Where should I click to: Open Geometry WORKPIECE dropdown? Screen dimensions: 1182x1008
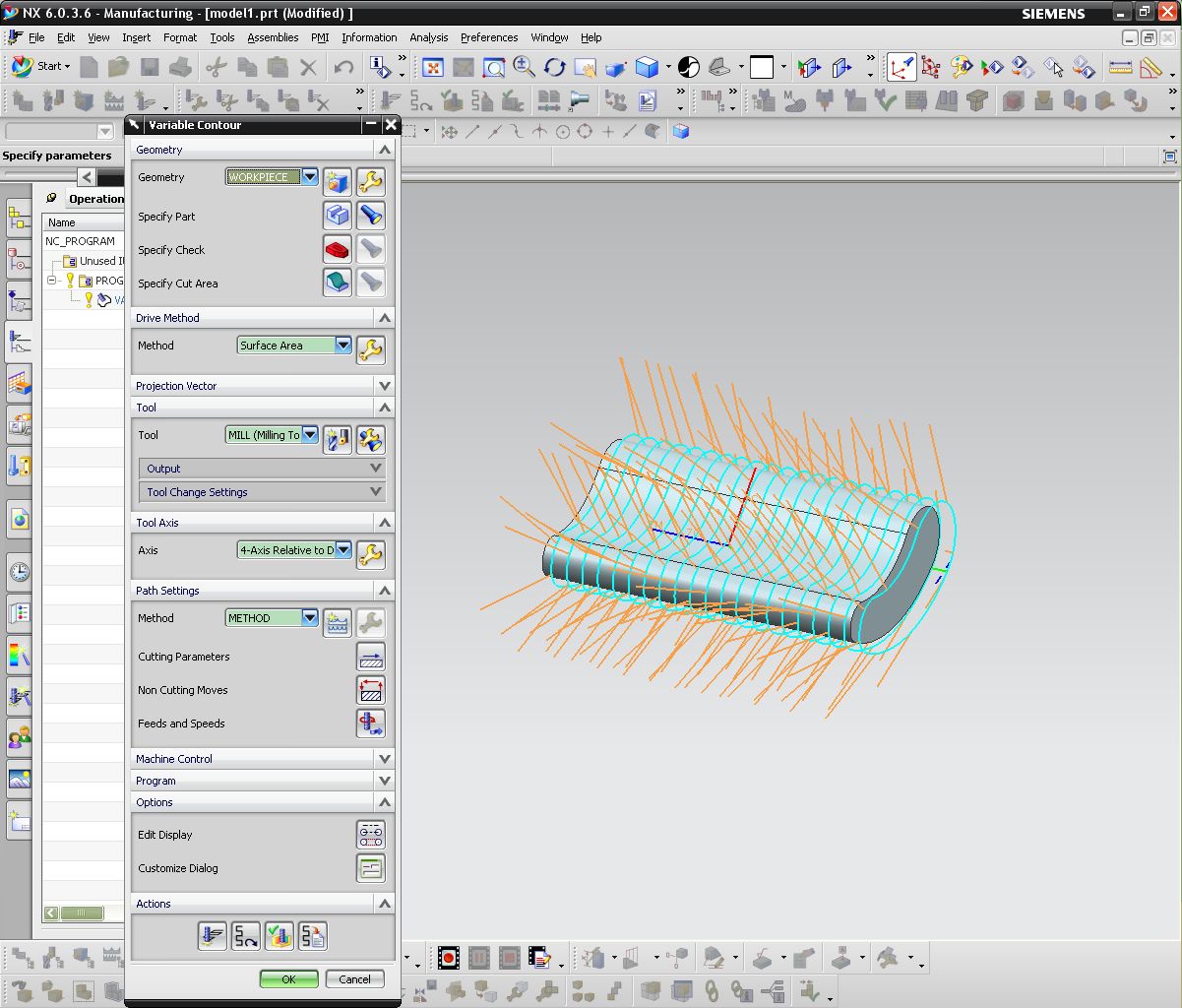(x=310, y=177)
